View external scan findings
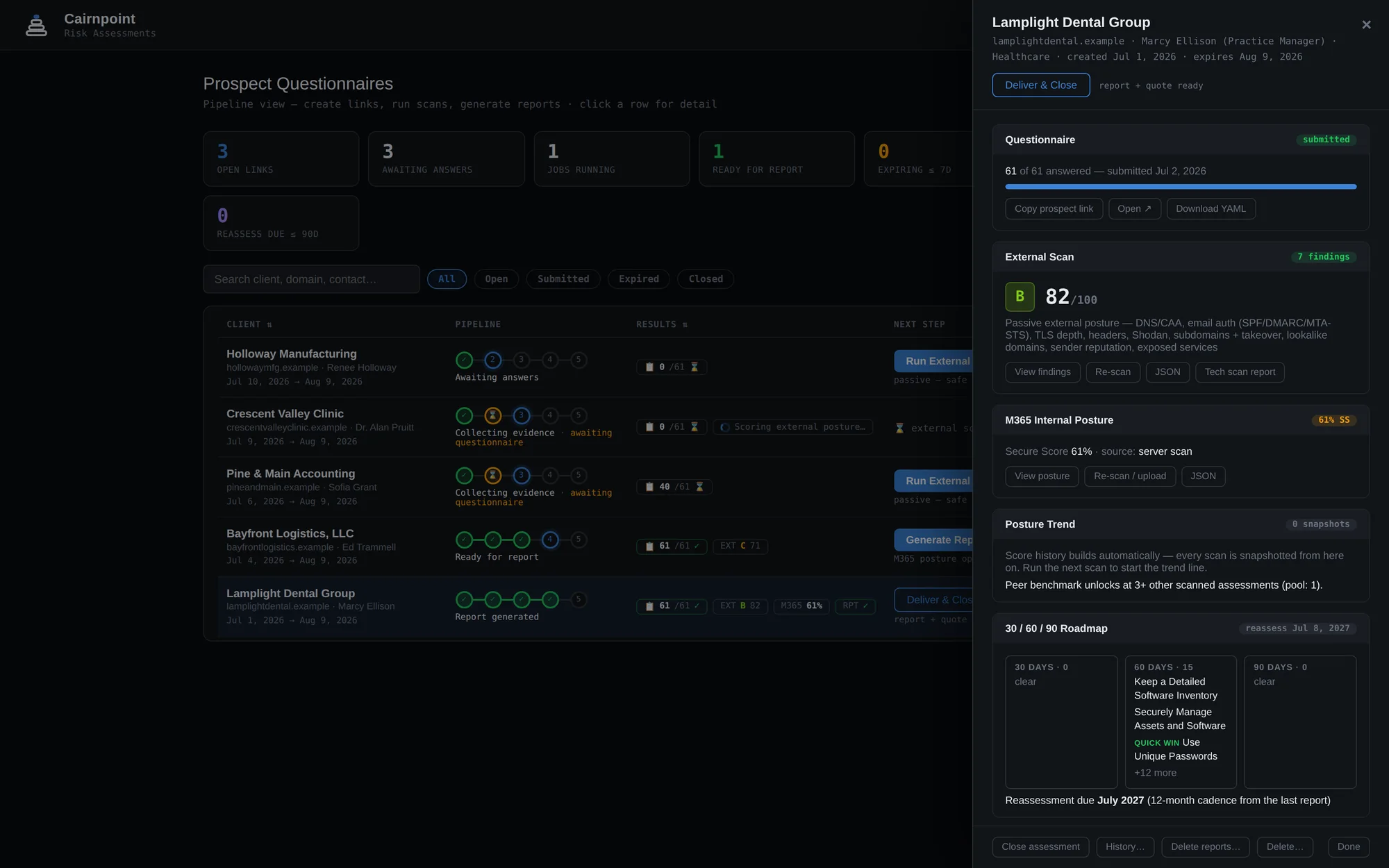 pyautogui.click(x=1042, y=372)
